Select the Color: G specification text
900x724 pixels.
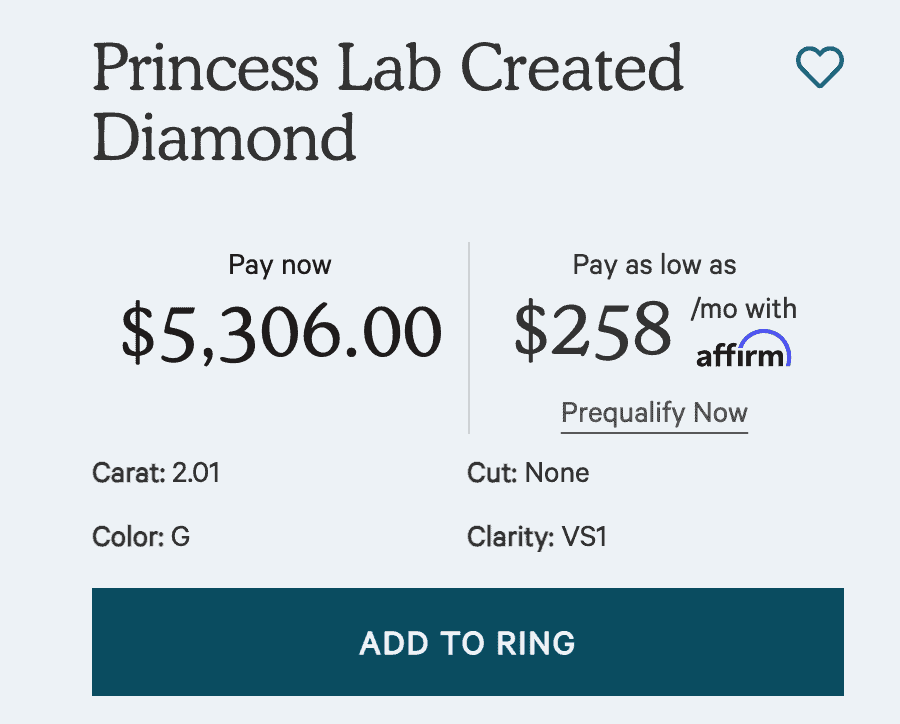141,536
